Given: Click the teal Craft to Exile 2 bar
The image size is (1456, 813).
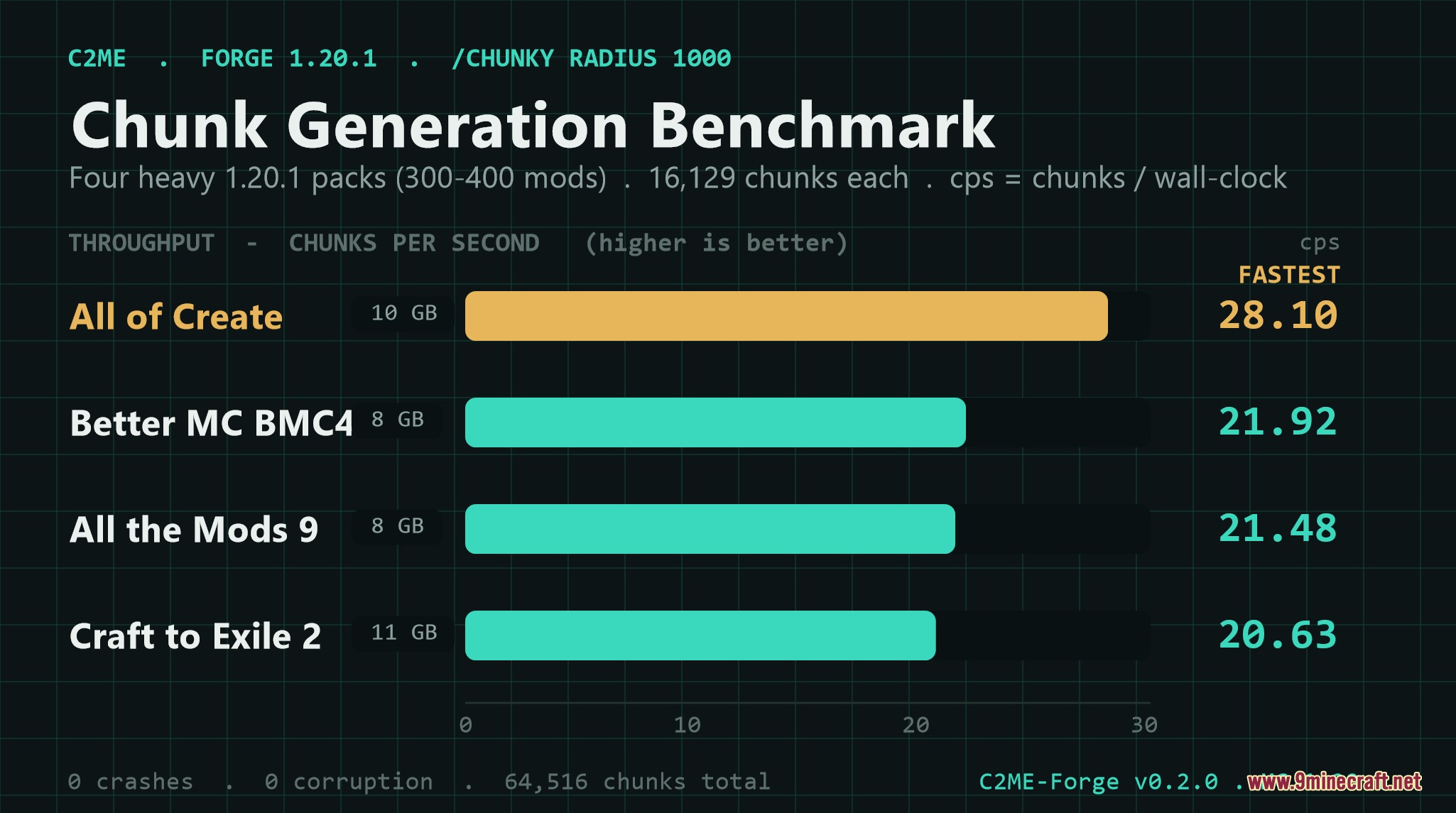Looking at the screenshot, I should 700,635.
